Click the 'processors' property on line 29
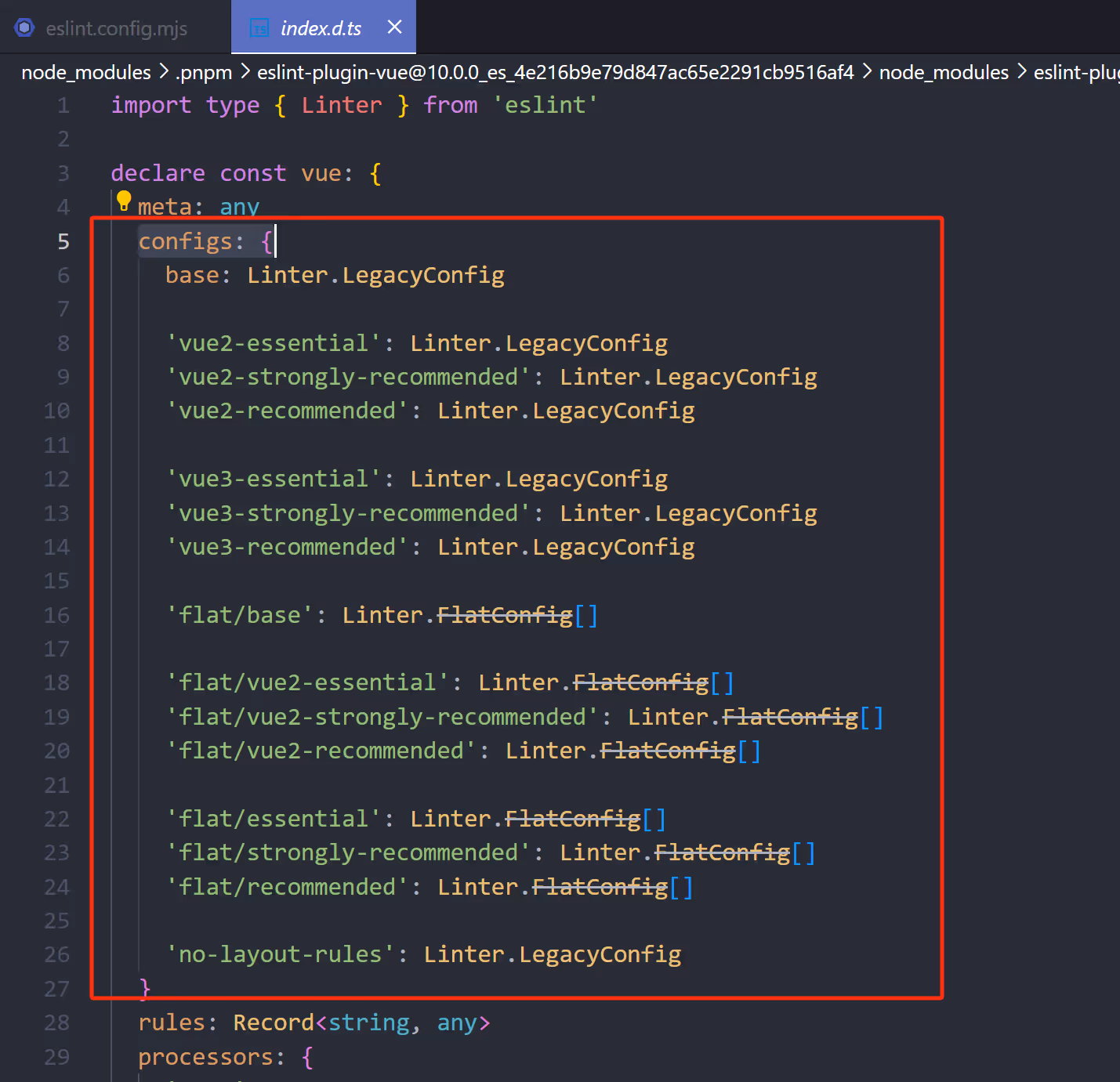 point(205,1058)
